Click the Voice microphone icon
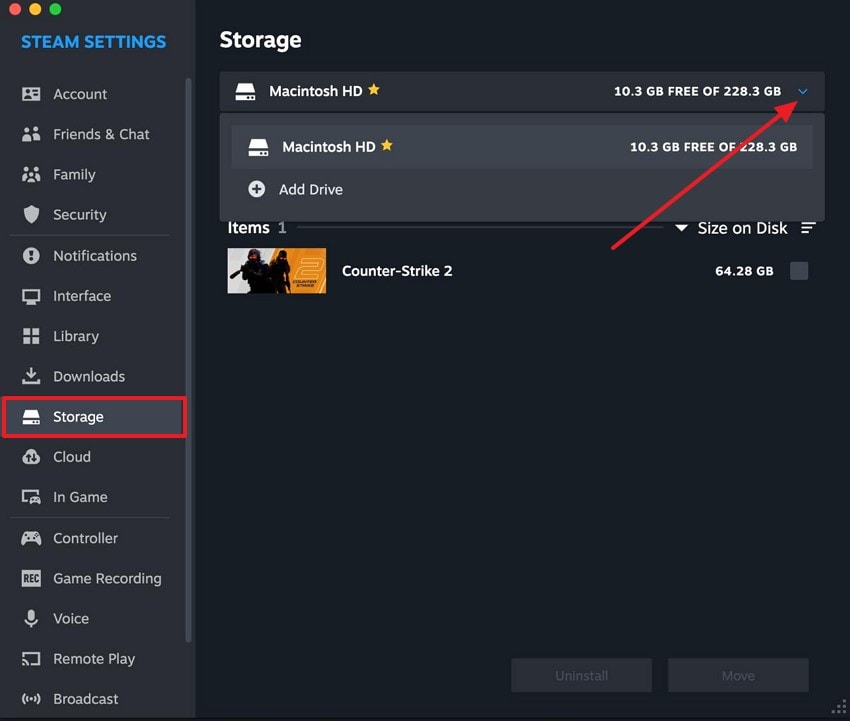Screen dimensions: 850x721 31,619
